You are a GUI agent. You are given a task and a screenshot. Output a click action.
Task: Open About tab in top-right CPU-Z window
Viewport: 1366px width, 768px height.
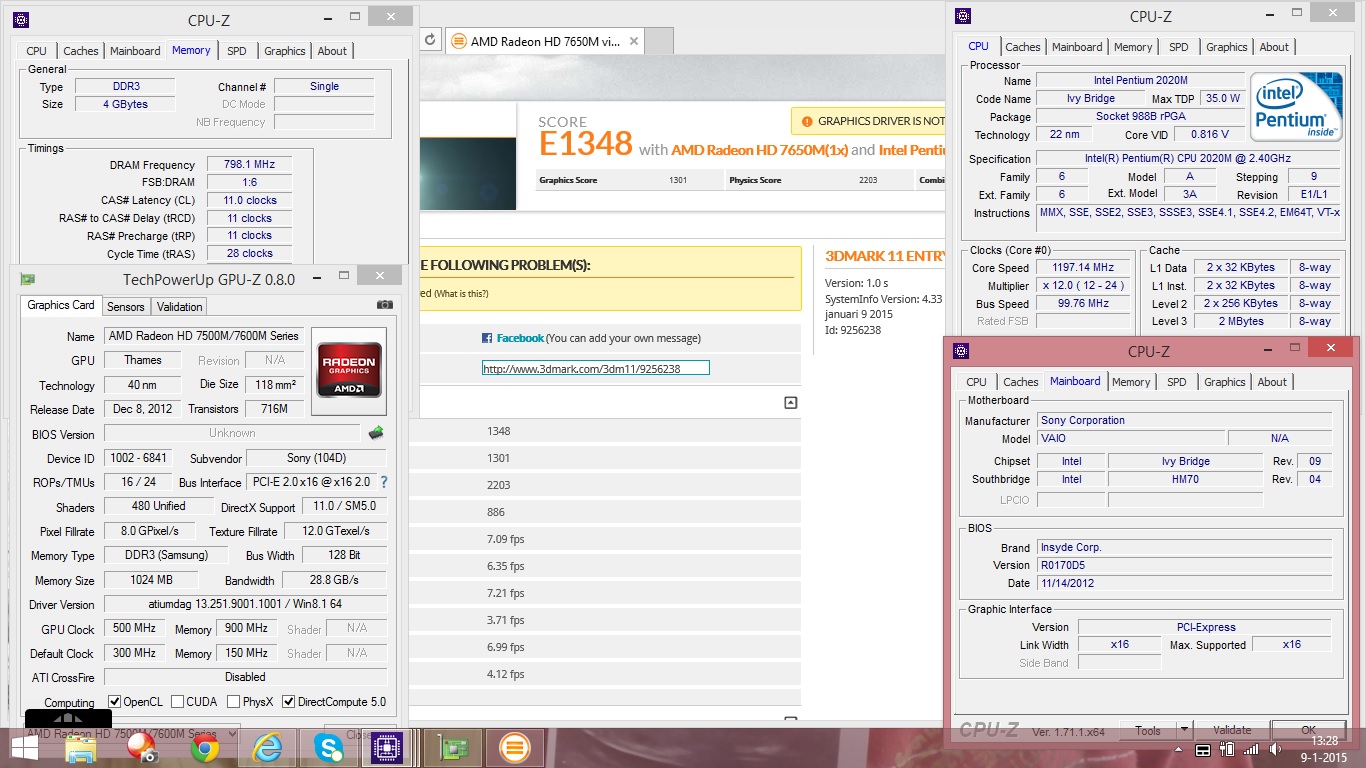pos(1274,47)
